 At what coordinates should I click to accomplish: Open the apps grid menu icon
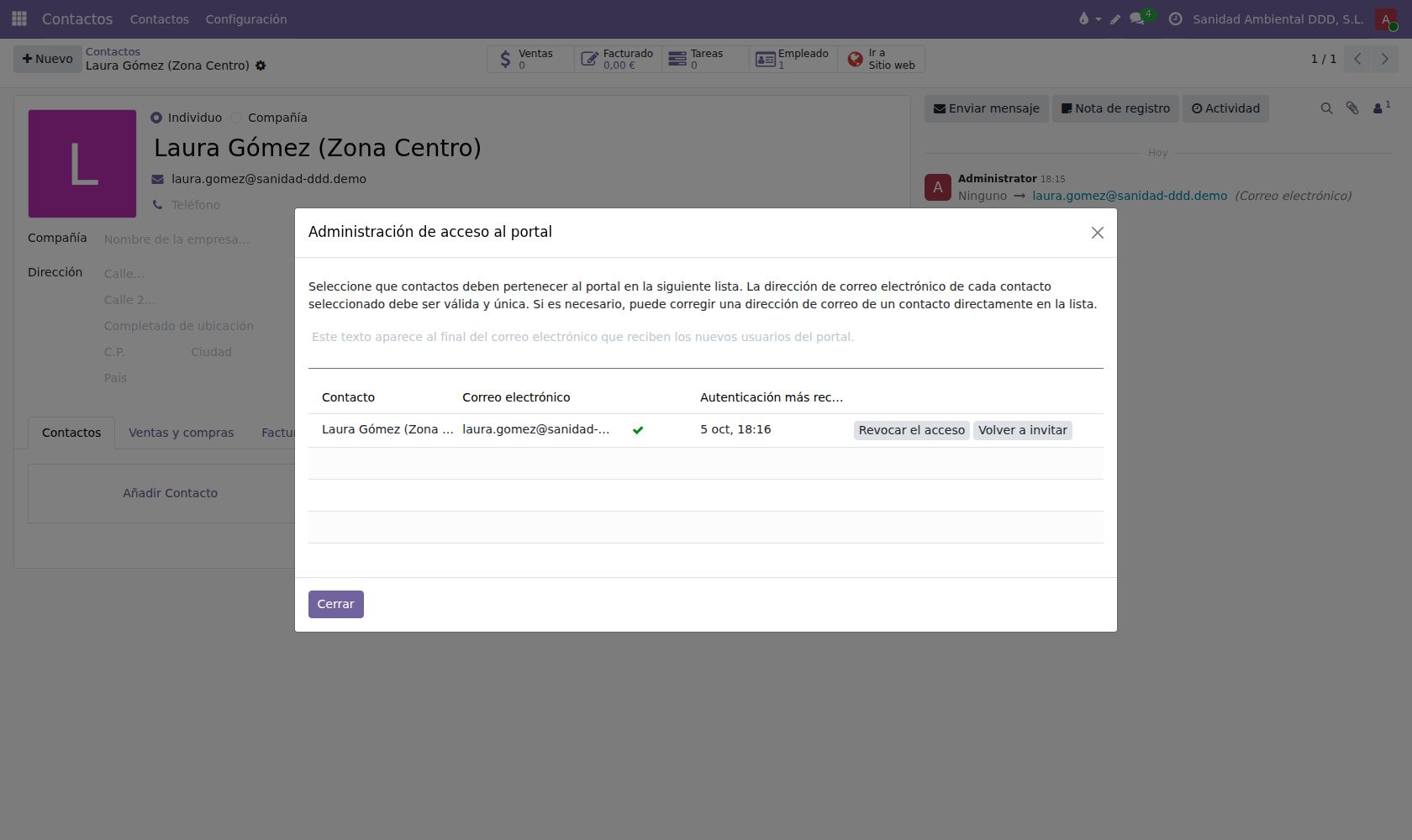[x=19, y=18]
